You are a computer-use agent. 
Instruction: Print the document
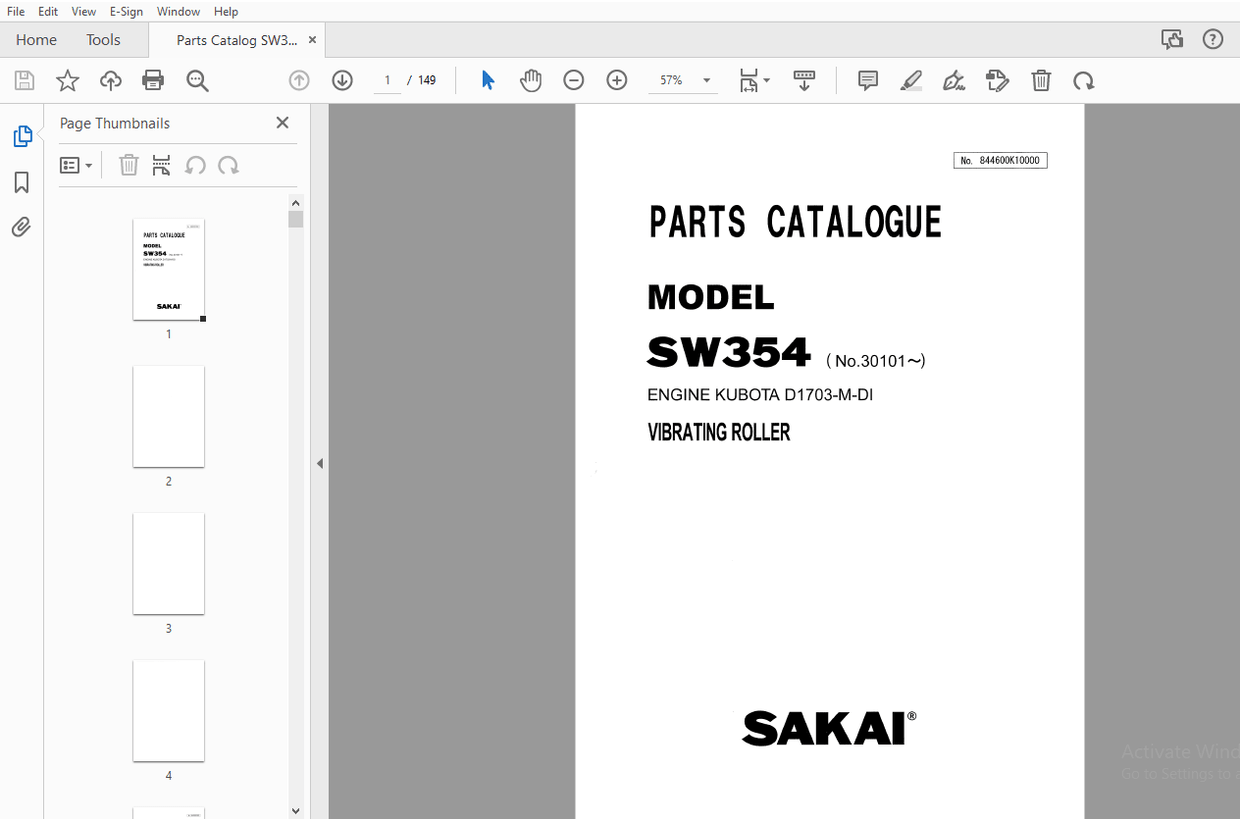click(x=153, y=80)
